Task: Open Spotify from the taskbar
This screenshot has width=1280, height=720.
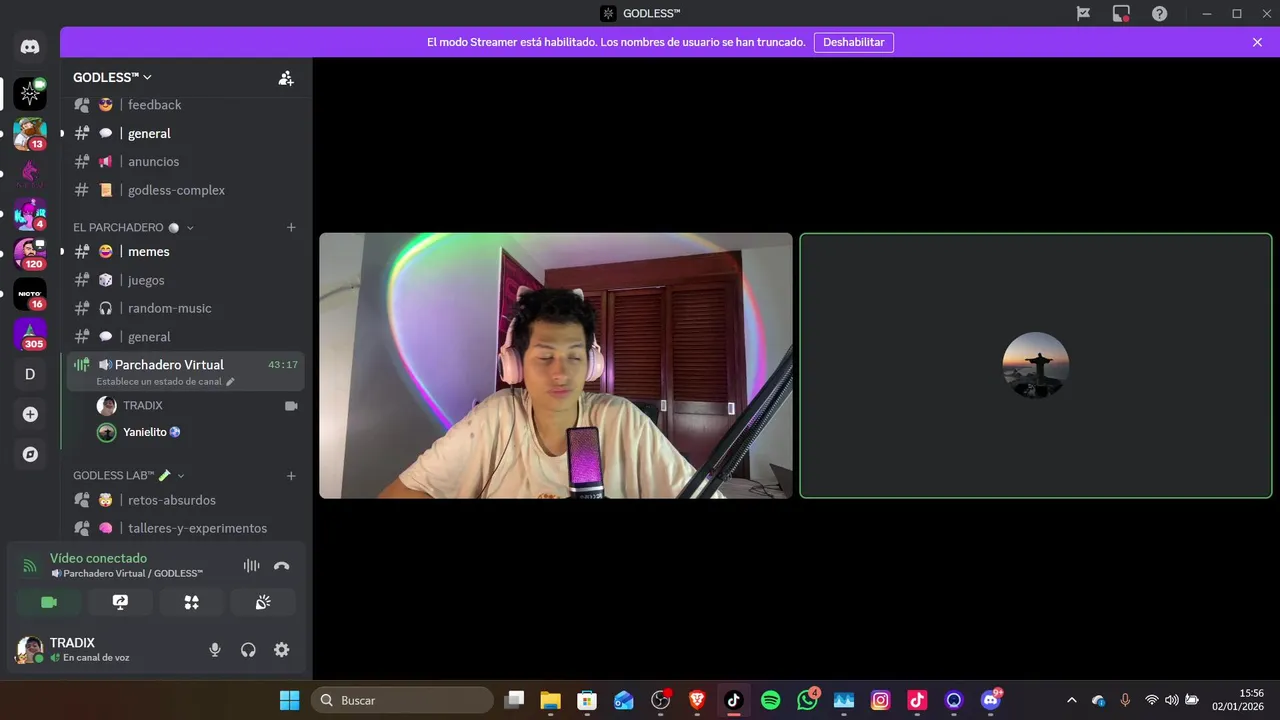Action: pyautogui.click(x=770, y=700)
